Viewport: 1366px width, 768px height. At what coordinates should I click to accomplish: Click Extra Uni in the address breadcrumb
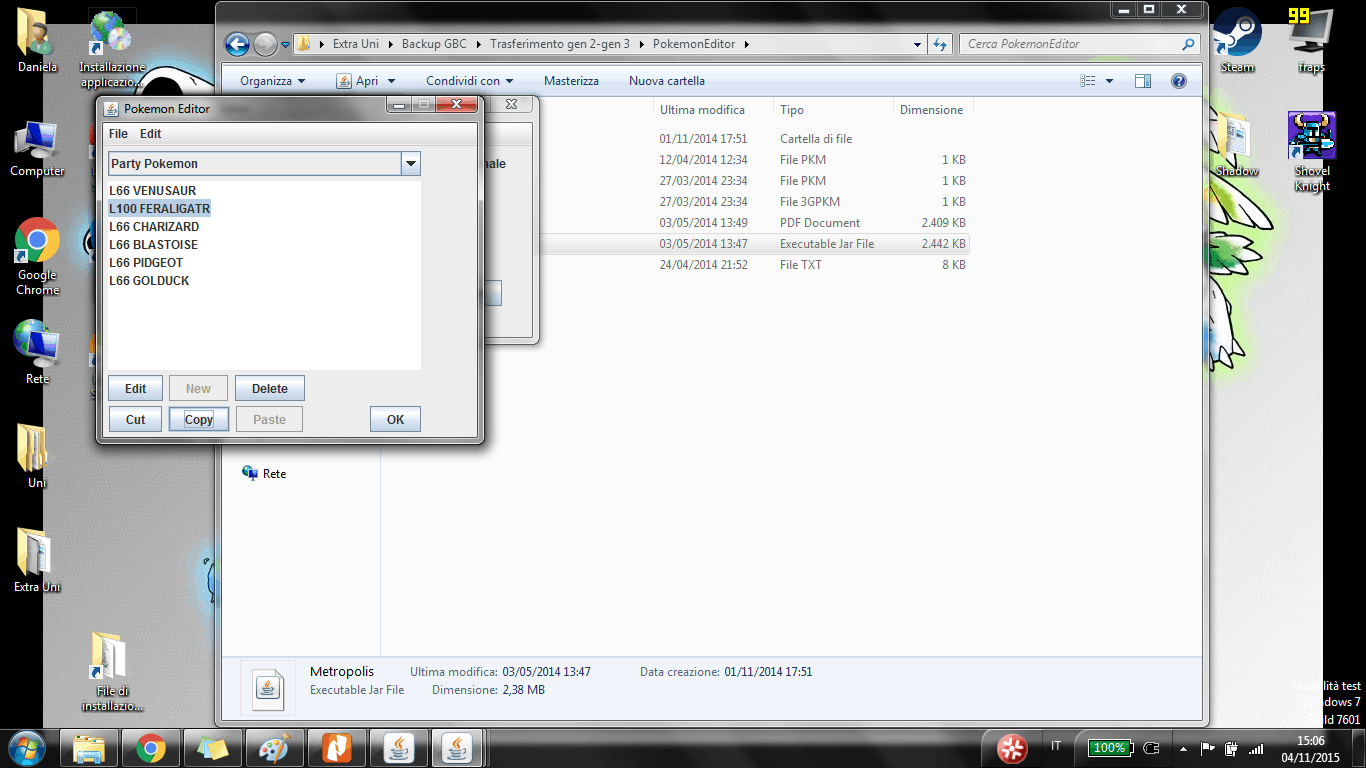(358, 44)
